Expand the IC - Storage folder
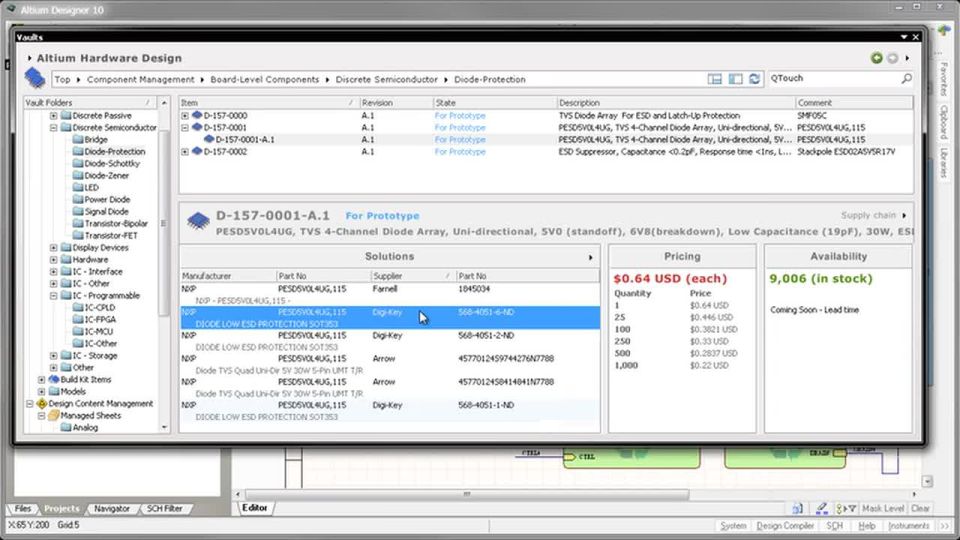Viewport: 960px width, 540px height. pyautogui.click(x=53, y=355)
